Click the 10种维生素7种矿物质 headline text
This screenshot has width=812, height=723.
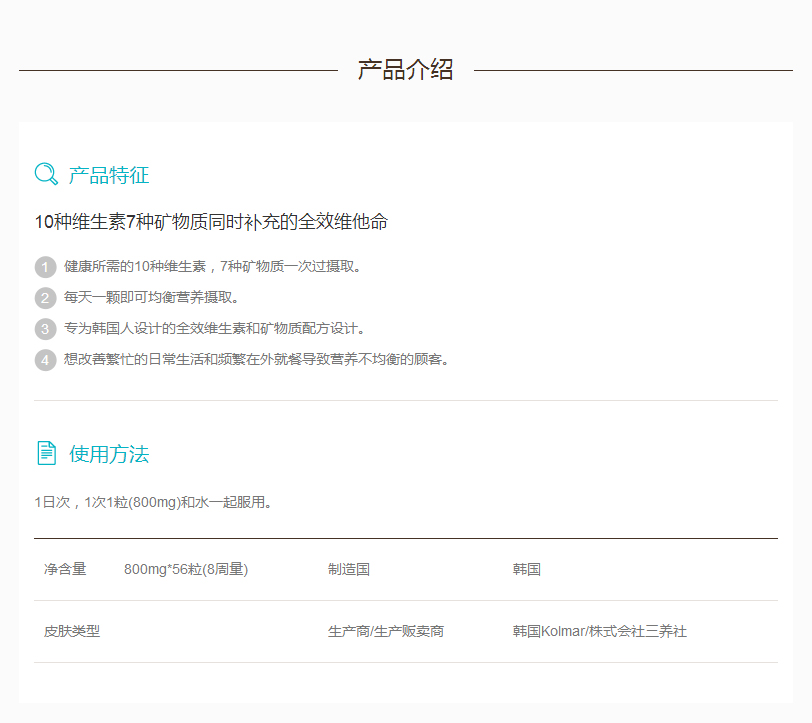click(x=211, y=222)
